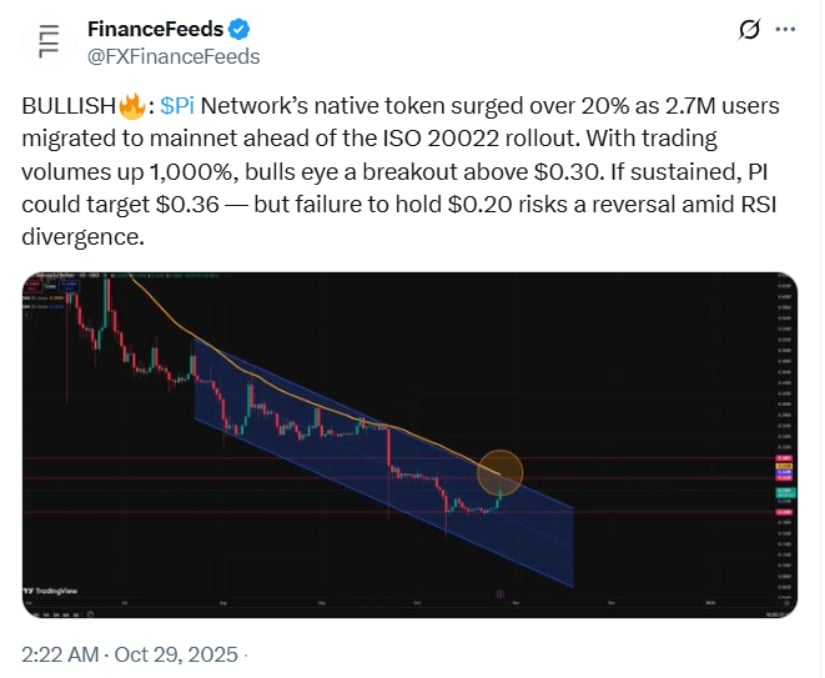Click the blue verified badge
Screen dimensions: 825x678
(x=239, y=29)
